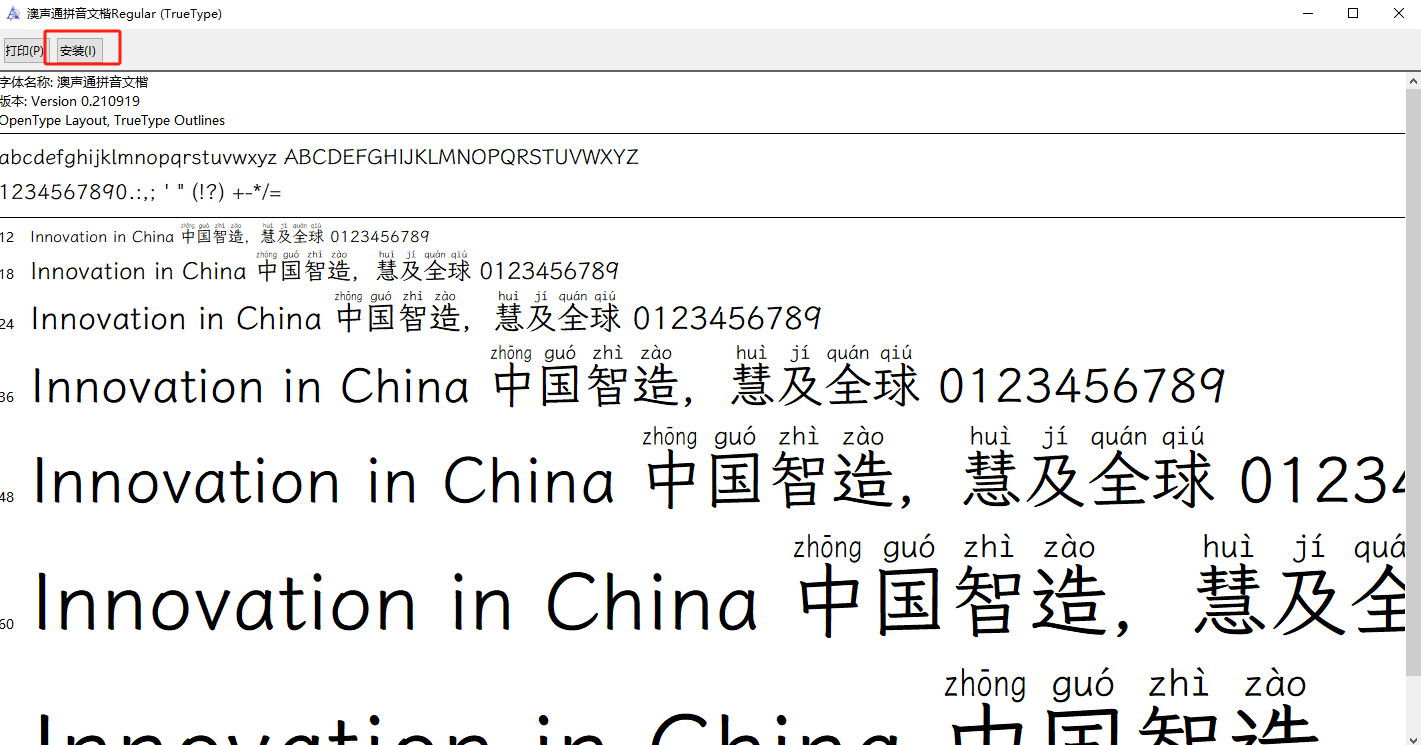Click the 安装(I) install button
Image resolution: width=1421 pixels, height=745 pixels.
pyautogui.click(x=78, y=51)
